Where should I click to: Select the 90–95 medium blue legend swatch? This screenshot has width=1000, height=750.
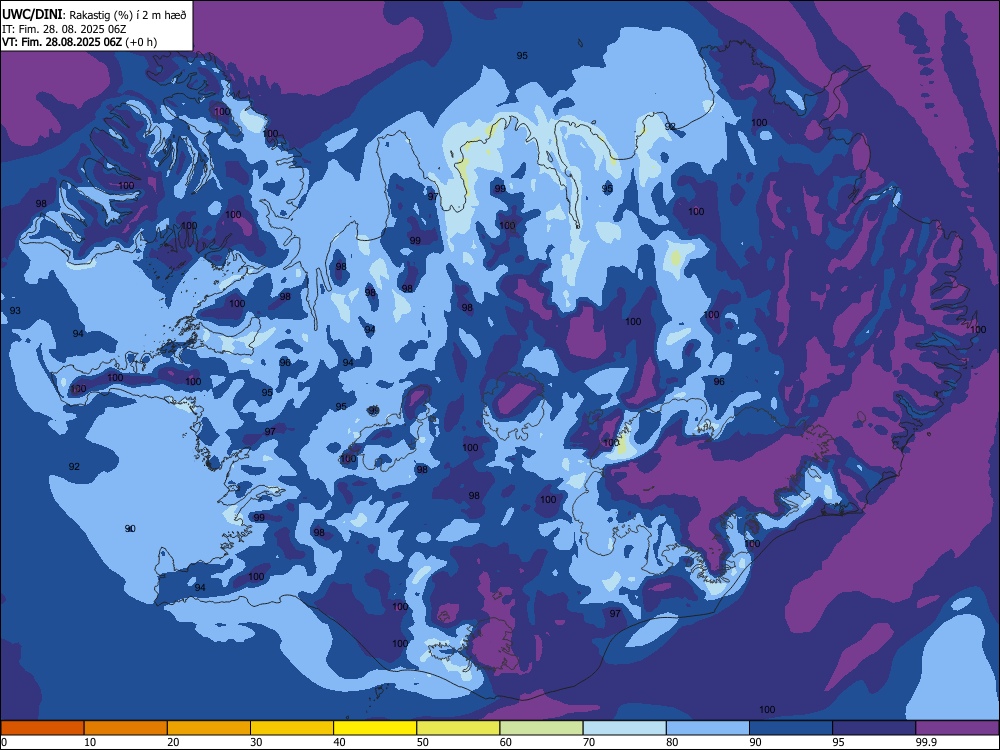point(791,728)
